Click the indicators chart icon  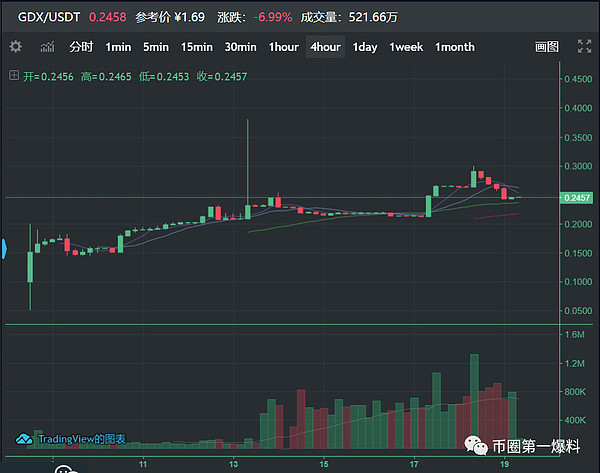(x=47, y=47)
